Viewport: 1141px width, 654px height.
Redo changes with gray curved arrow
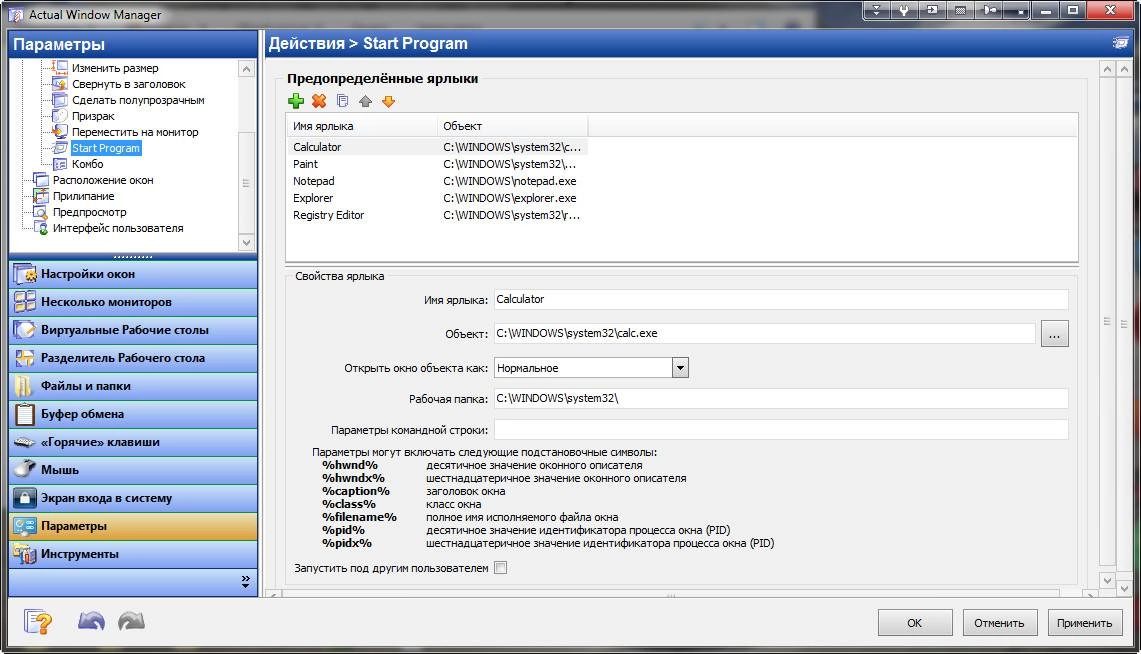pyautogui.click(x=131, y=621)
